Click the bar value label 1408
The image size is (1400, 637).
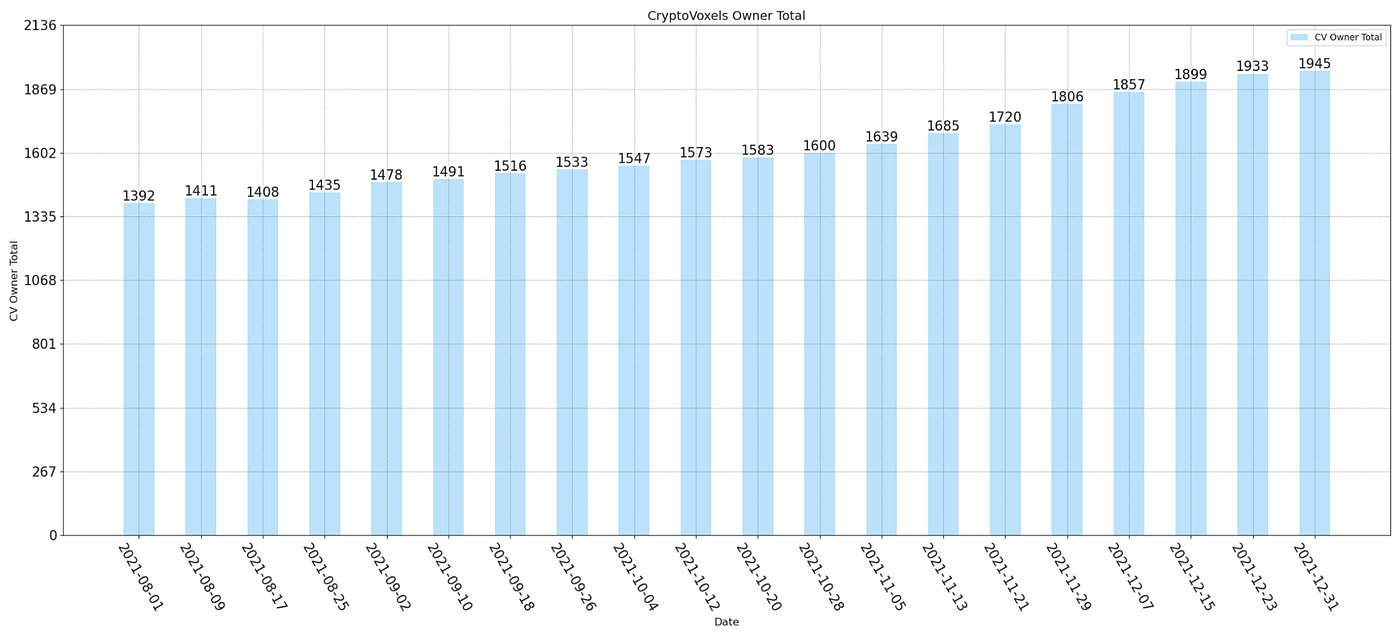(x=263, y=192)
